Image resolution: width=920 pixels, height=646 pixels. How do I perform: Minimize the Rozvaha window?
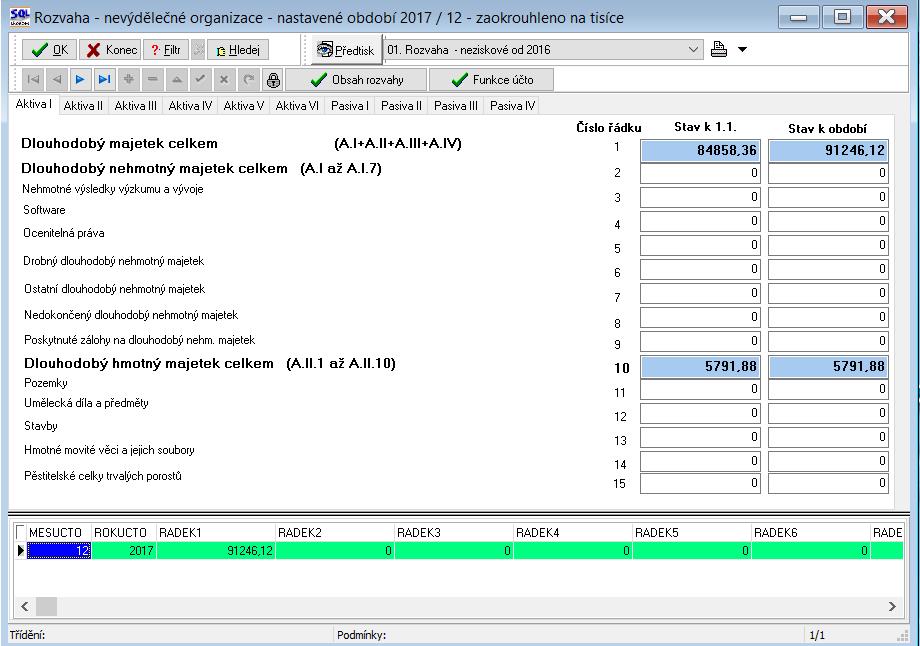coord(798,17)
